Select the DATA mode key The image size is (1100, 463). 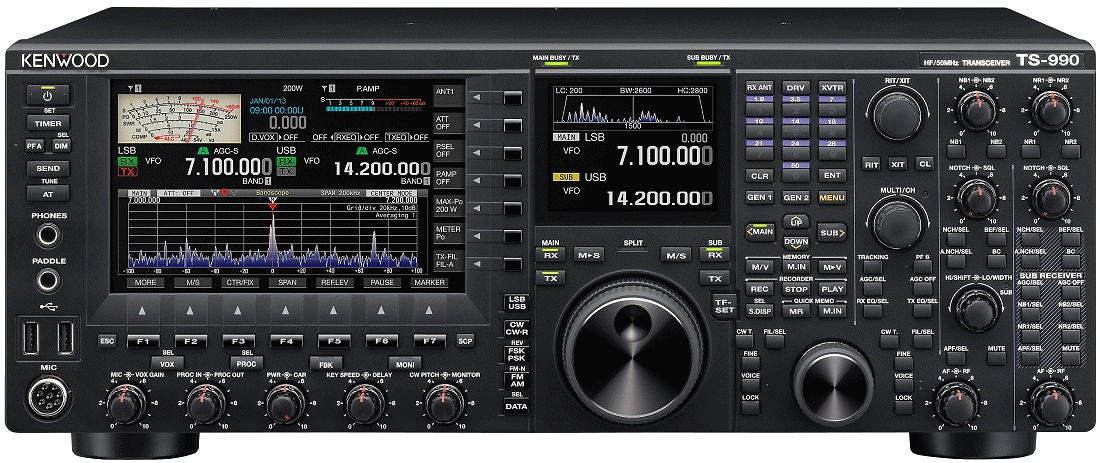pyautogui.click(x=516, y=406)
